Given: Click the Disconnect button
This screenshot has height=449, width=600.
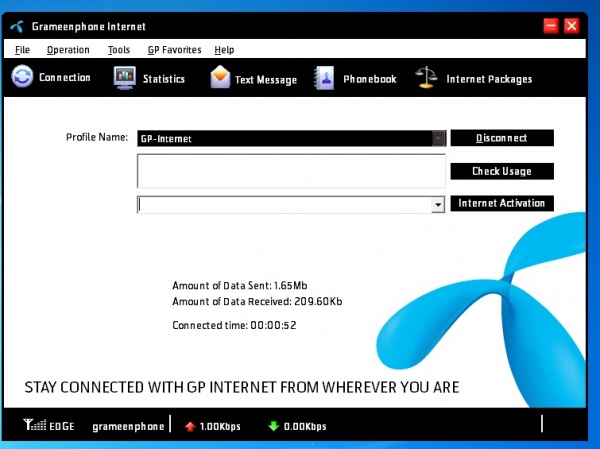Looking at the screenshot, I should tap(502, 138).
